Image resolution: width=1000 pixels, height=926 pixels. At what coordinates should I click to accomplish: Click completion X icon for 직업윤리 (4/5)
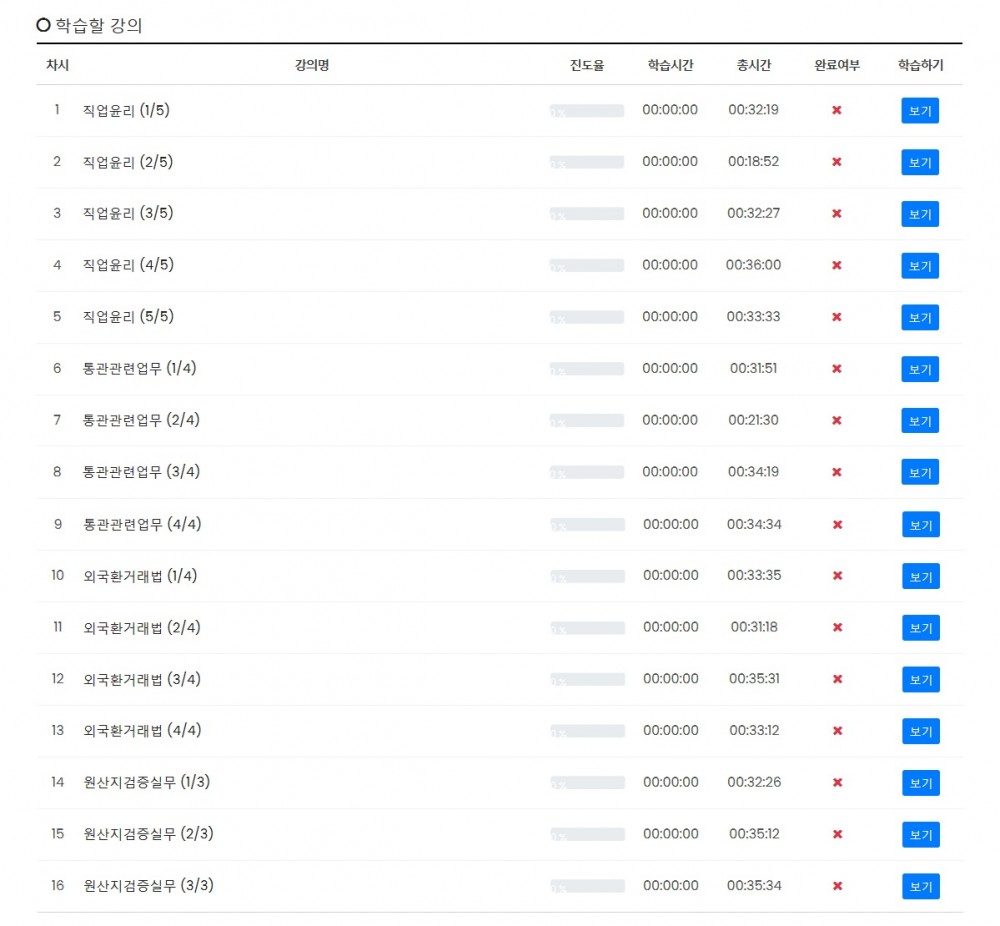click(837, 265)
